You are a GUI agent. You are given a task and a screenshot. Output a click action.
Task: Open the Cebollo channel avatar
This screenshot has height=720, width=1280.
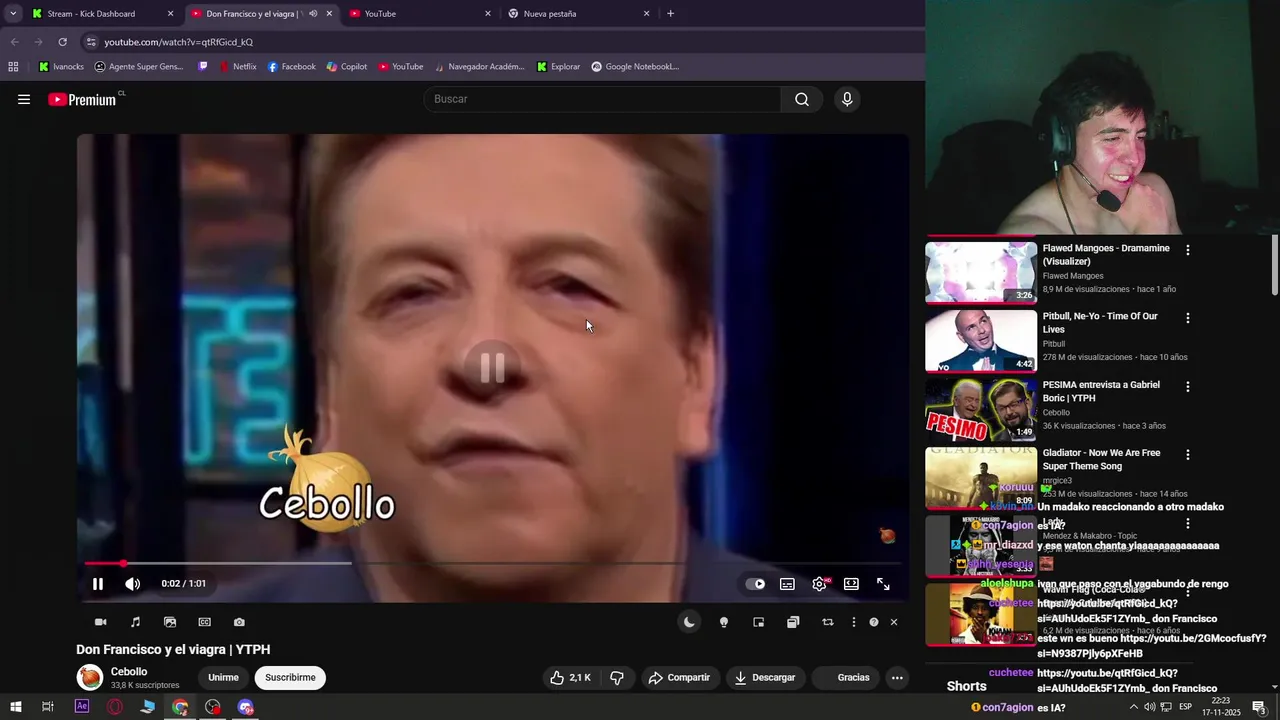90,677
